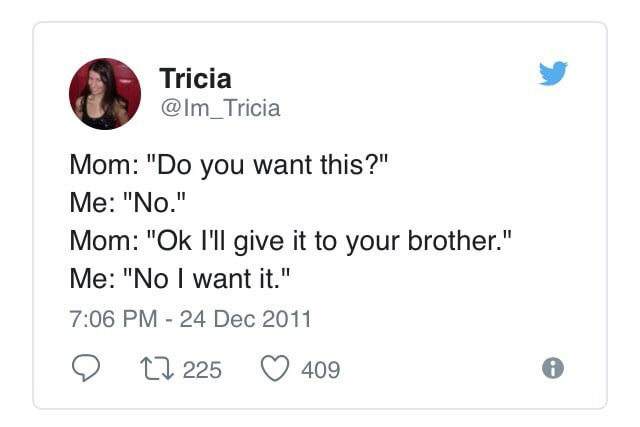This screenshot has height=427, width=640.
Task: Click the retweet arrows icon
Action: coord(157,369)
